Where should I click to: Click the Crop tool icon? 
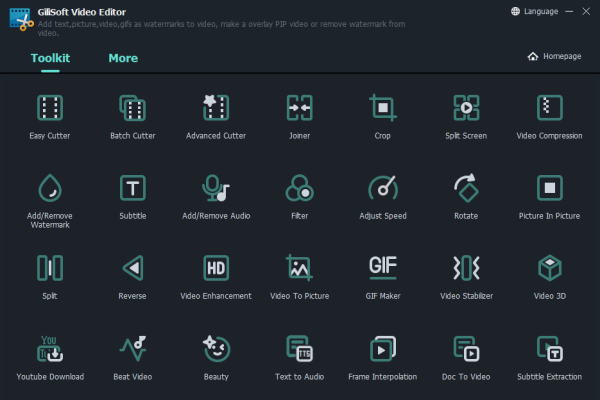pyautogui.click(x=383, y=107)
